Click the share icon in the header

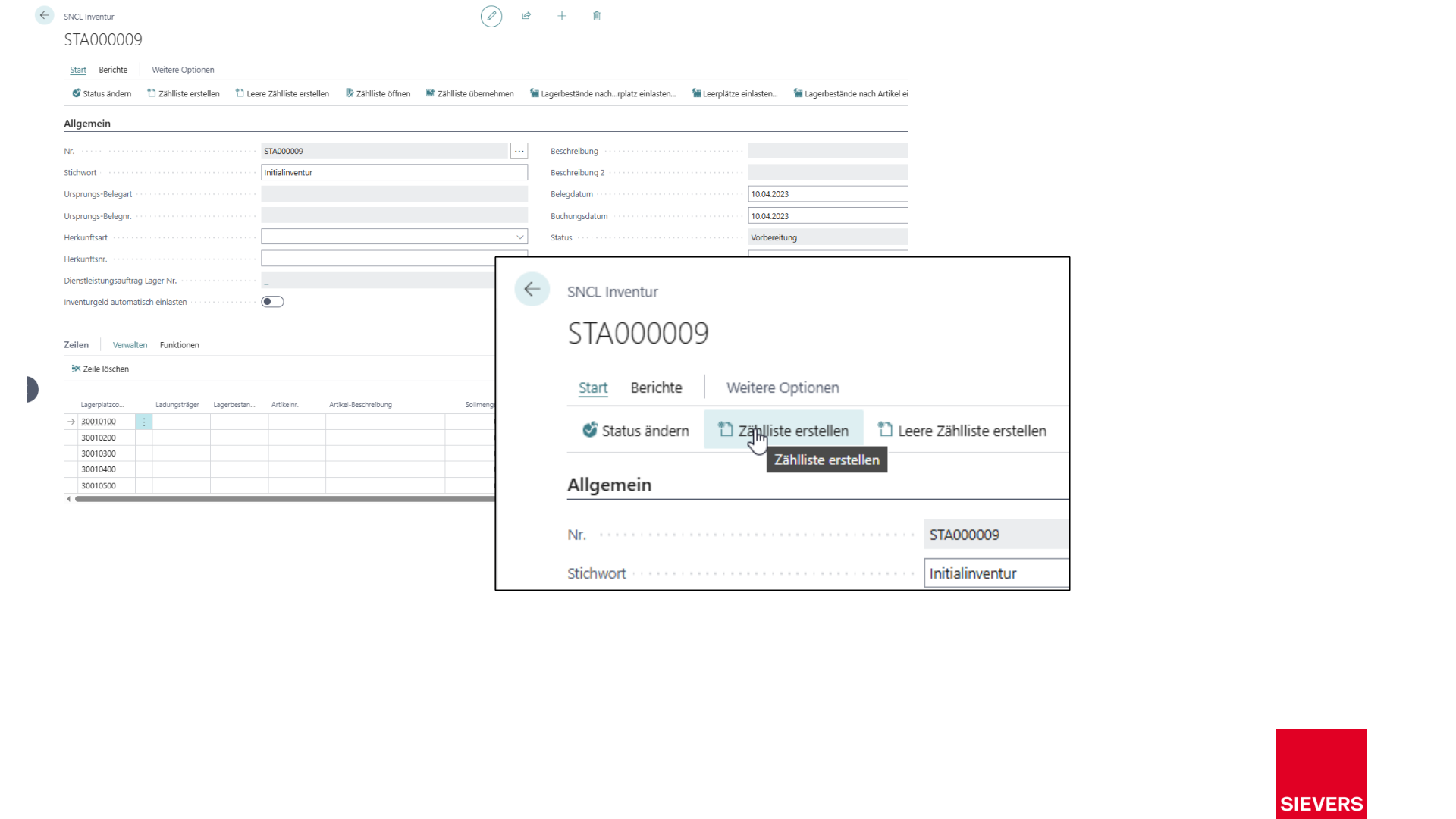coord(526,16)
